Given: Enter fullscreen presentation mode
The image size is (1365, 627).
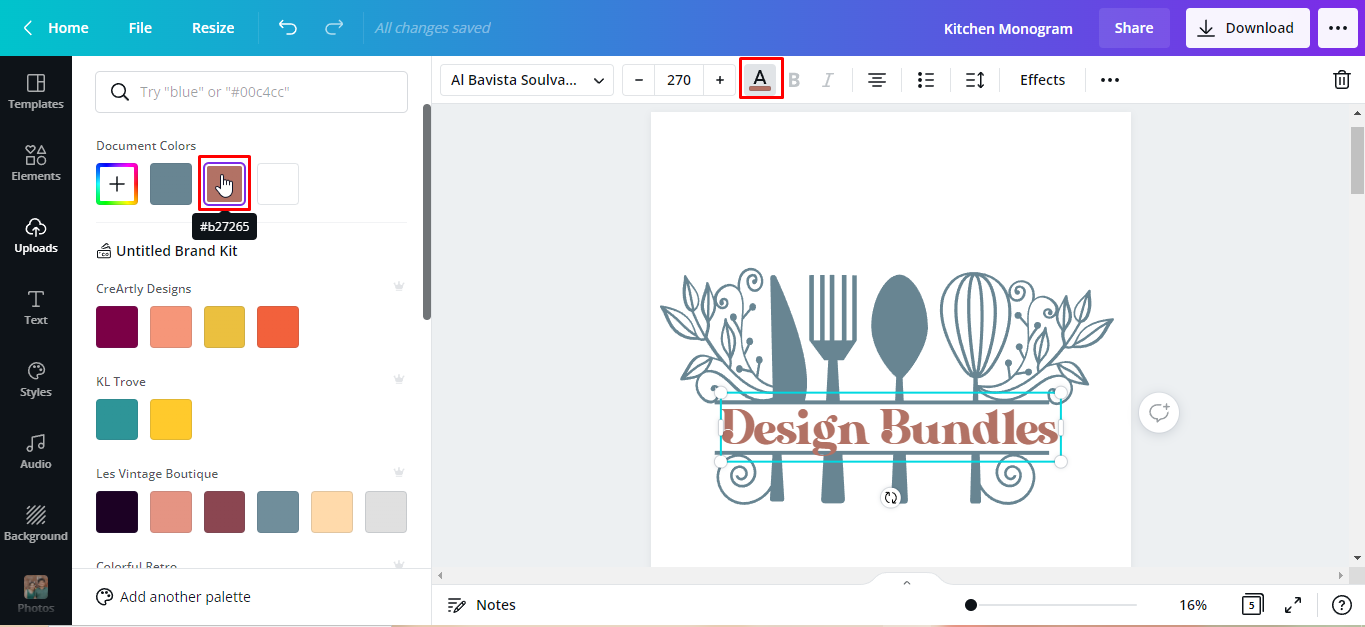Looking at the screenshot, I should pyautogui.click(x=1293, y=605).
